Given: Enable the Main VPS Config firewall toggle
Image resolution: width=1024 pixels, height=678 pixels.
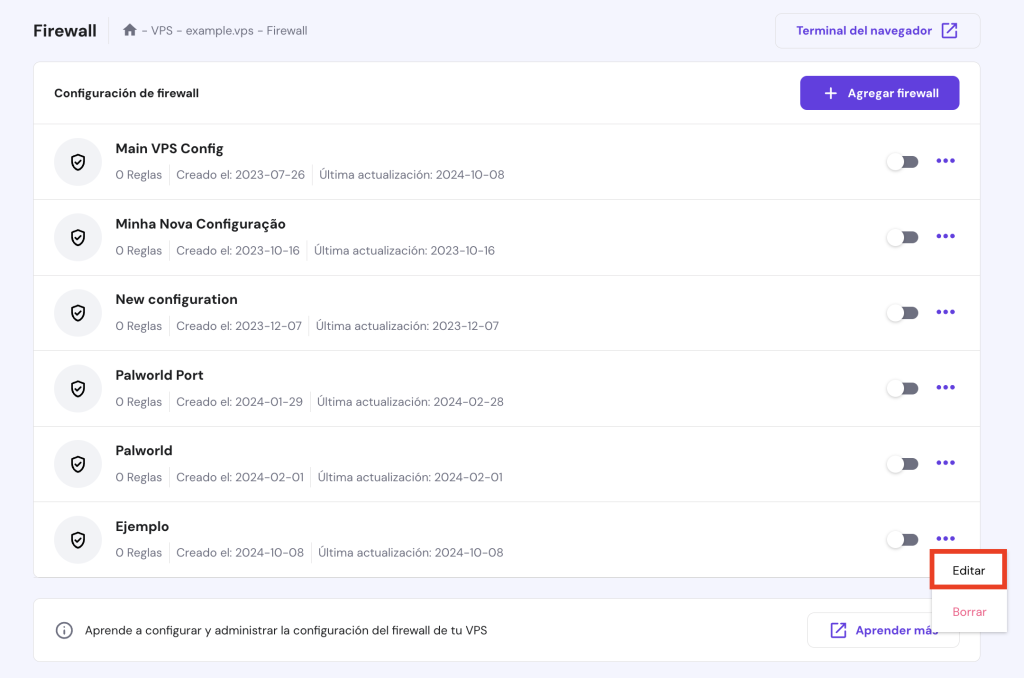Looking at the screenshot, I should tap(902, 162).
